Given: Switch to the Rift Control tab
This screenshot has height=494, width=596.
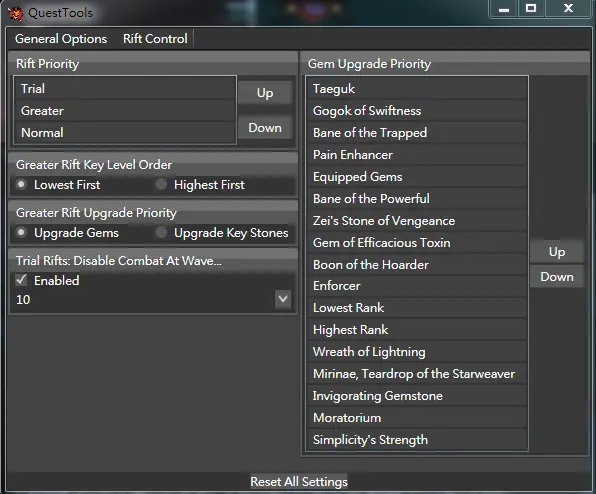Looking at the screenshot, I should (155, 39).
